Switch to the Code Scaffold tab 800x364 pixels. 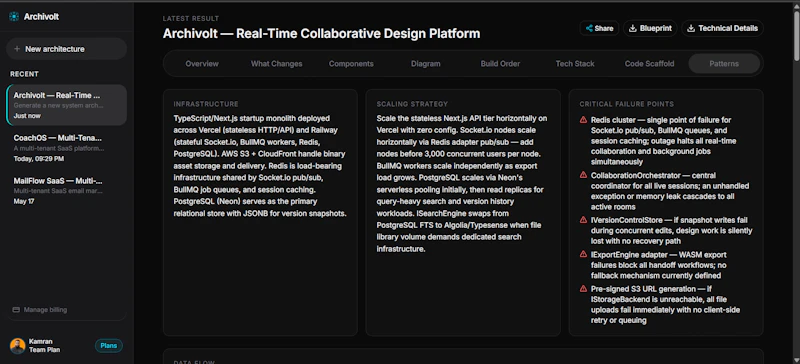point(649,64)
